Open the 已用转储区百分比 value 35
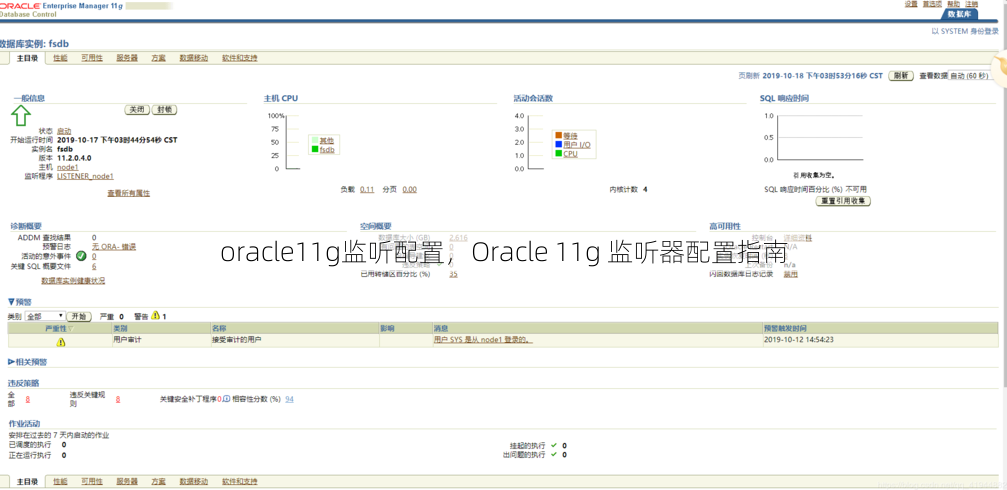The image size is (1007, 490). click(453, 274)
